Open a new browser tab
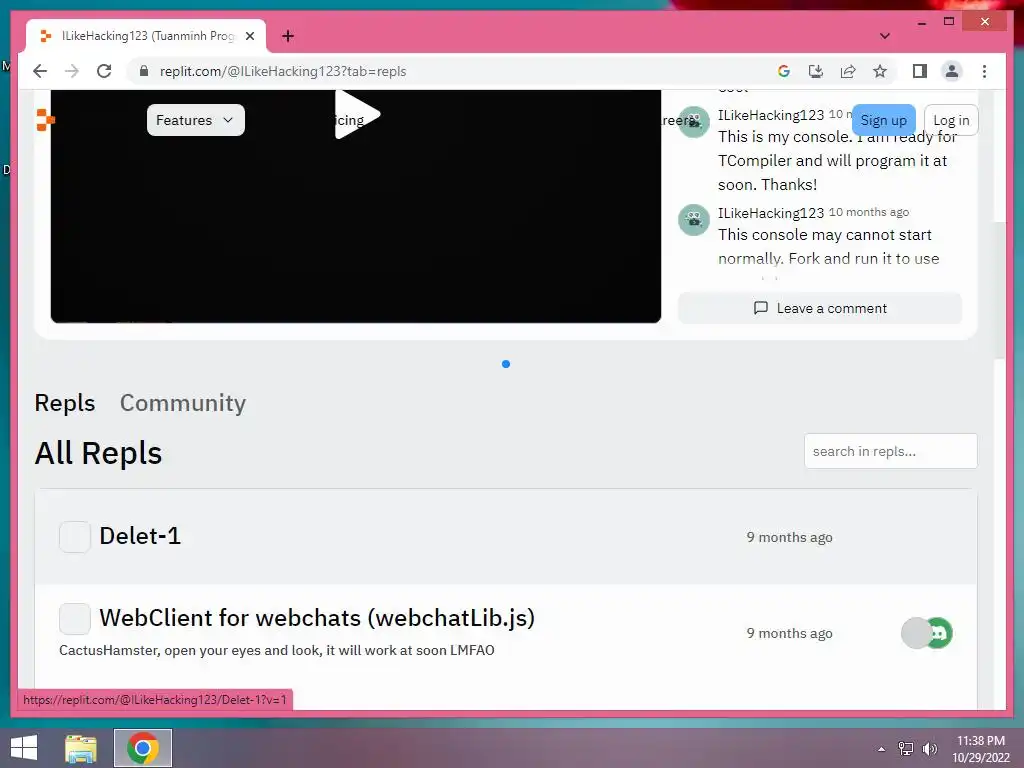1024x768 pixels. 288,36
